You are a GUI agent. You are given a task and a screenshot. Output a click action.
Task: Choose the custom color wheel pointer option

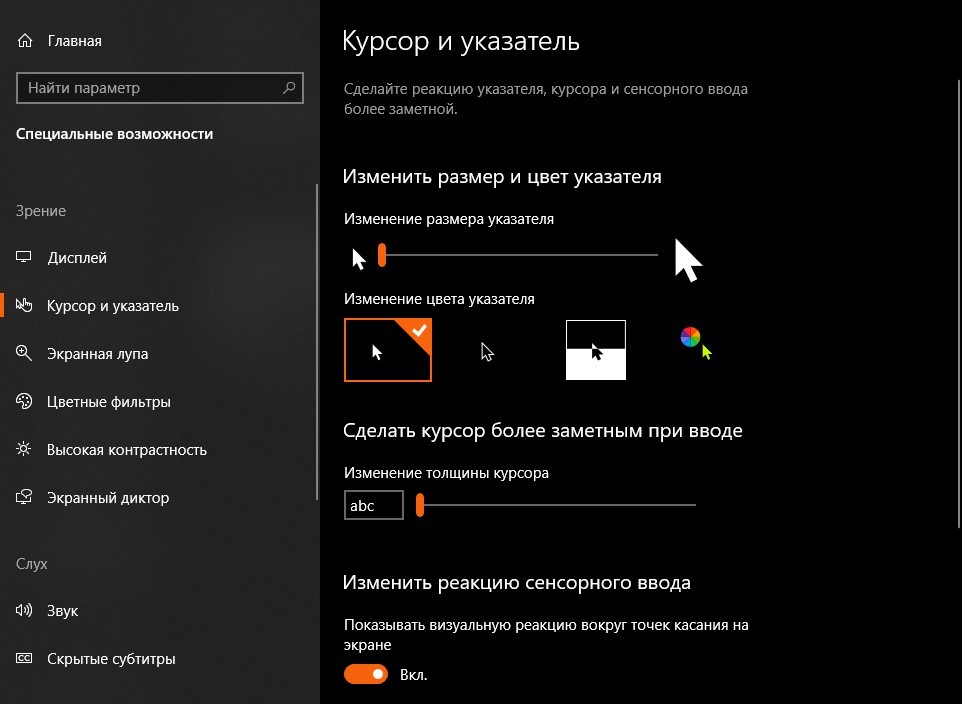tap(694, 343)
